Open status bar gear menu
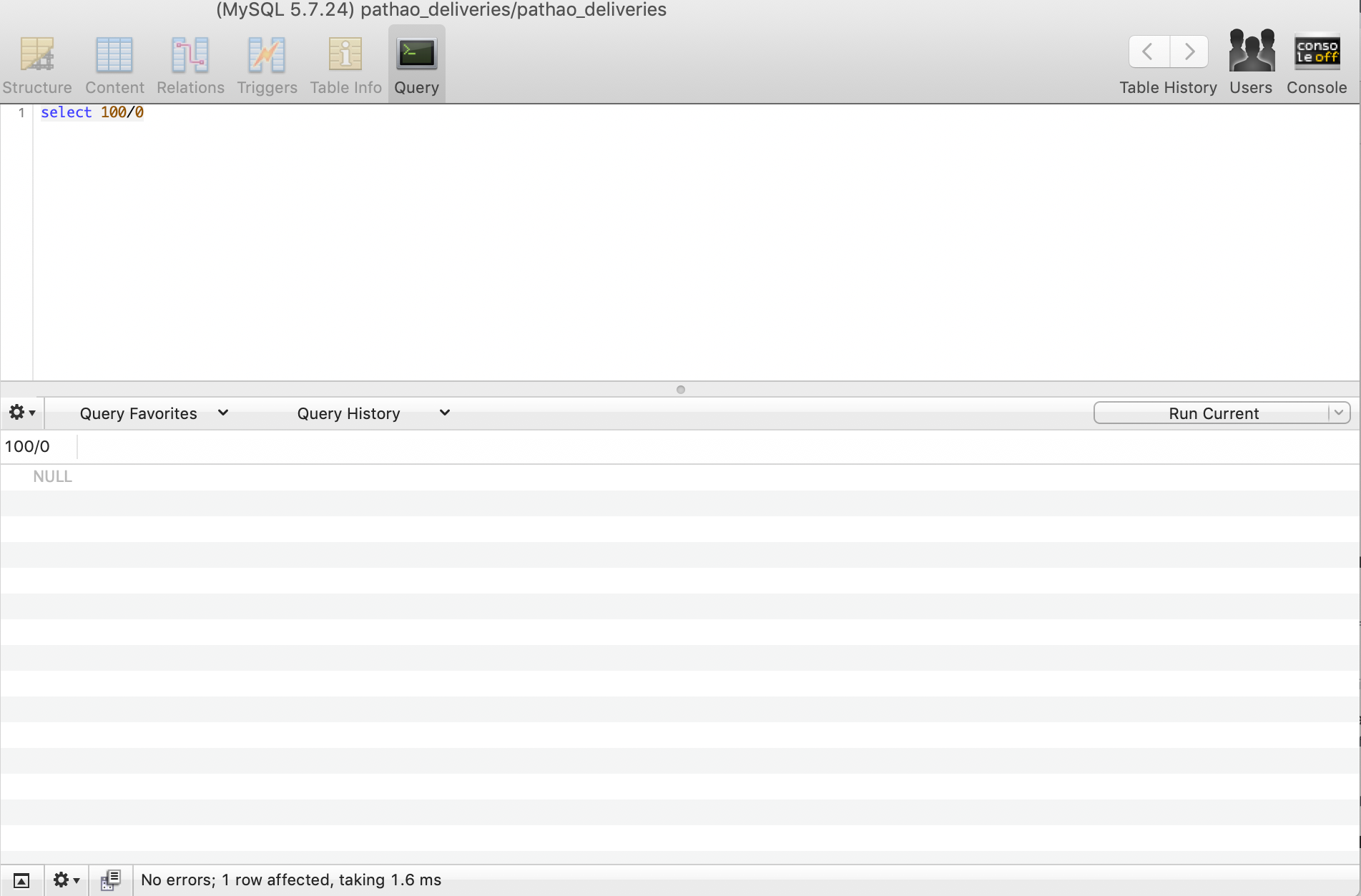The width and height of the screenshot is (1361, 896). (66, 880)
